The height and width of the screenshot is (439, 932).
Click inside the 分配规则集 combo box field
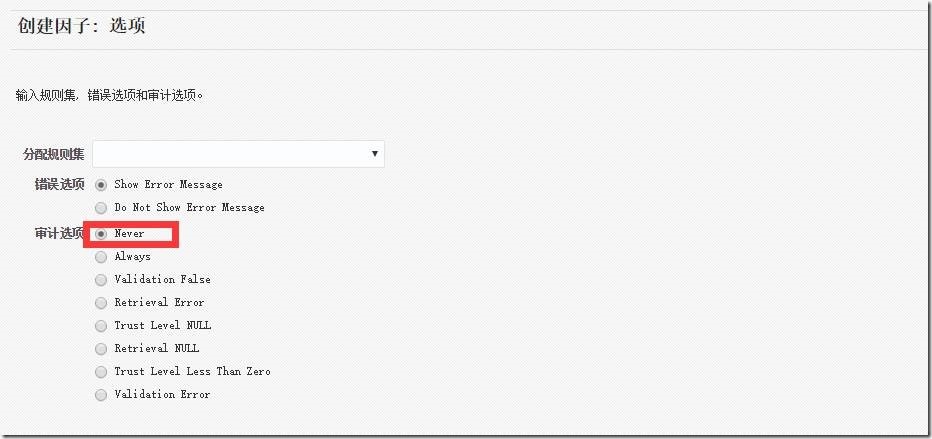click(x=238, y=154)
